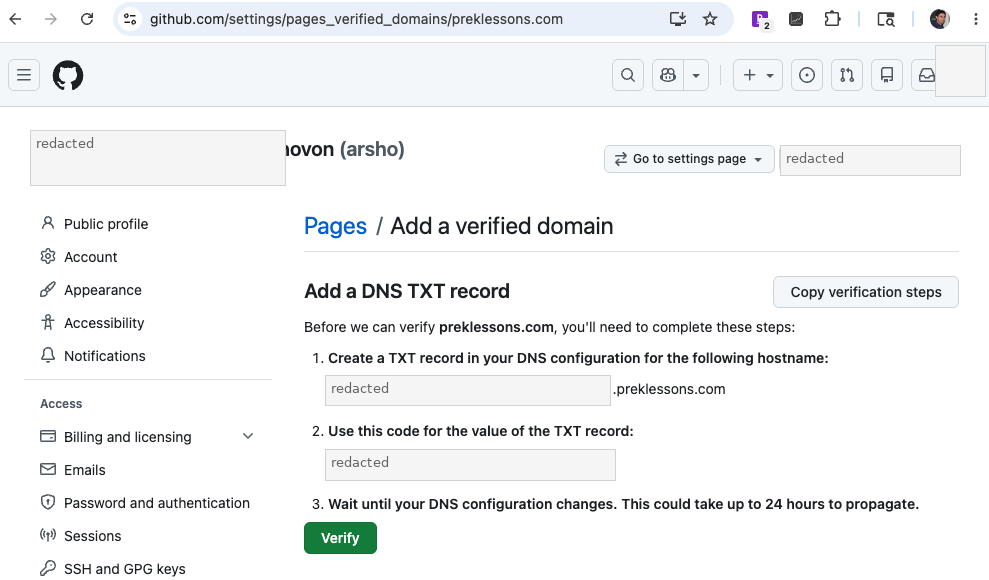This screenshot has width=989, height=580.
Task: Open the purple extension with badge 2
Action: click(x=761, y=20)
